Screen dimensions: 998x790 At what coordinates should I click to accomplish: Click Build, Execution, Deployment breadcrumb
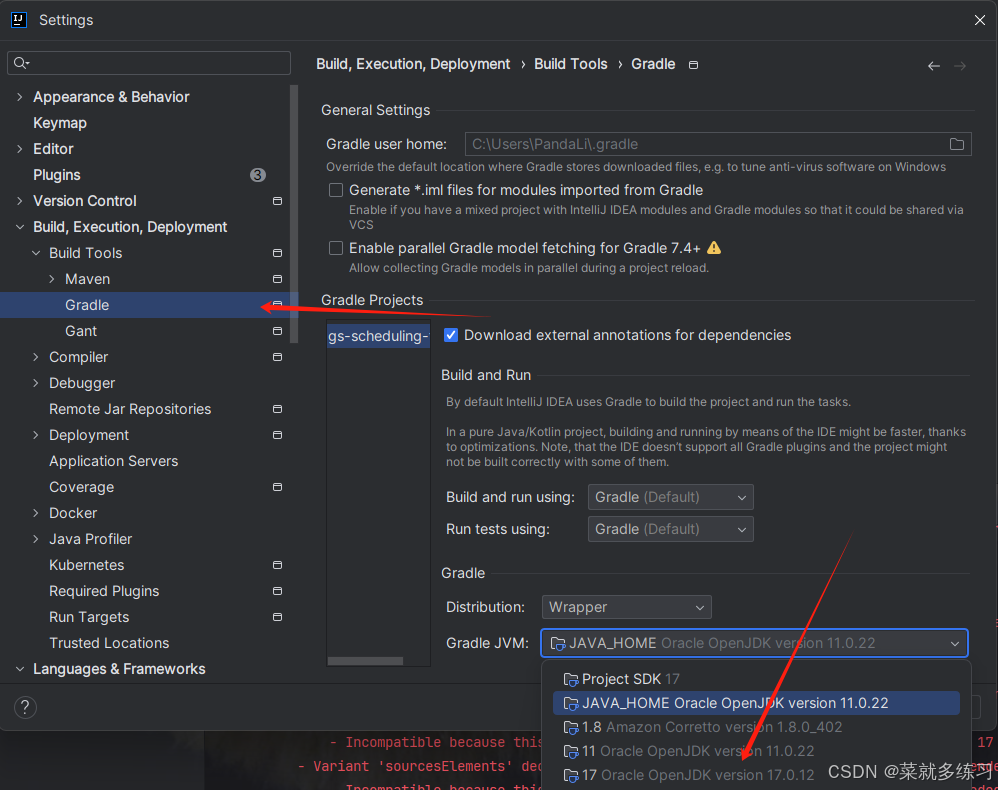pos(413,64)
